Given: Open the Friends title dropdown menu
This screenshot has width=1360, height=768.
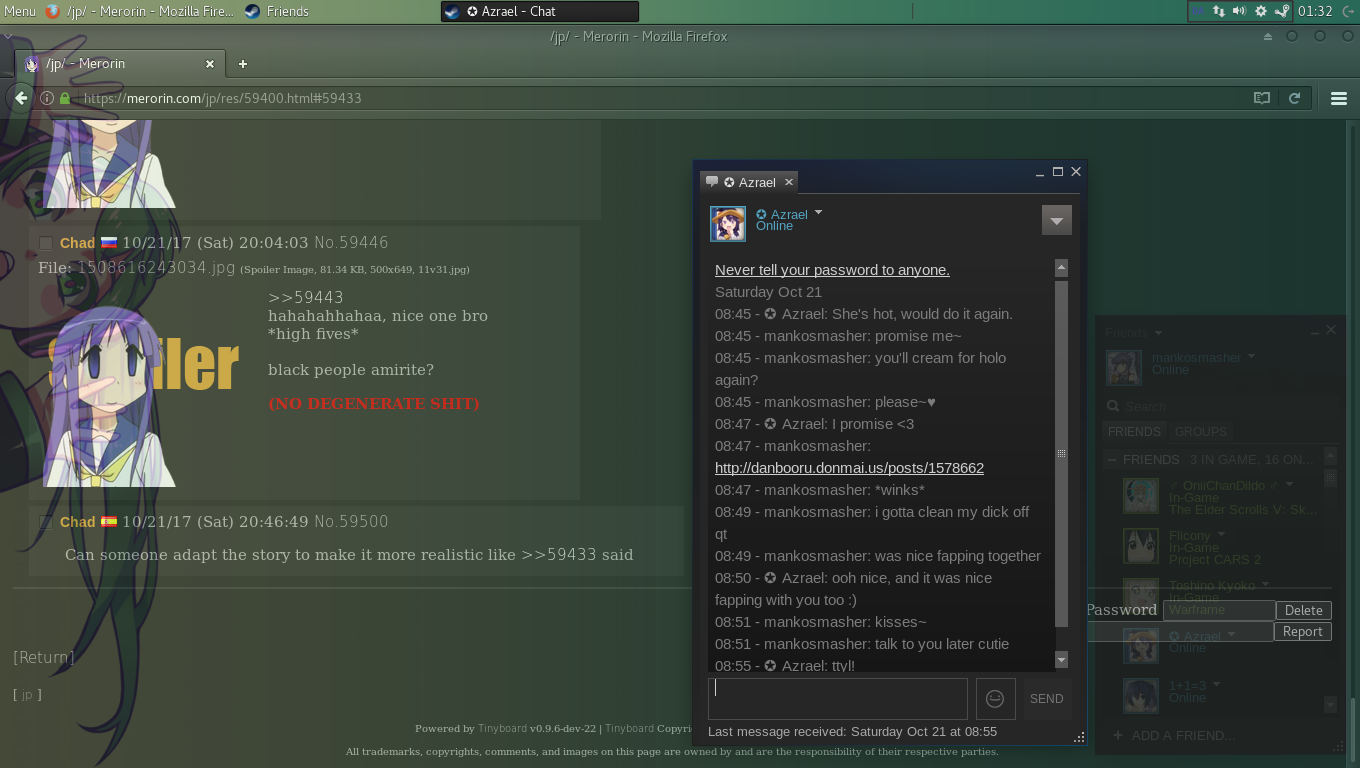Looking at the screenshot, I should (1158, 332).
